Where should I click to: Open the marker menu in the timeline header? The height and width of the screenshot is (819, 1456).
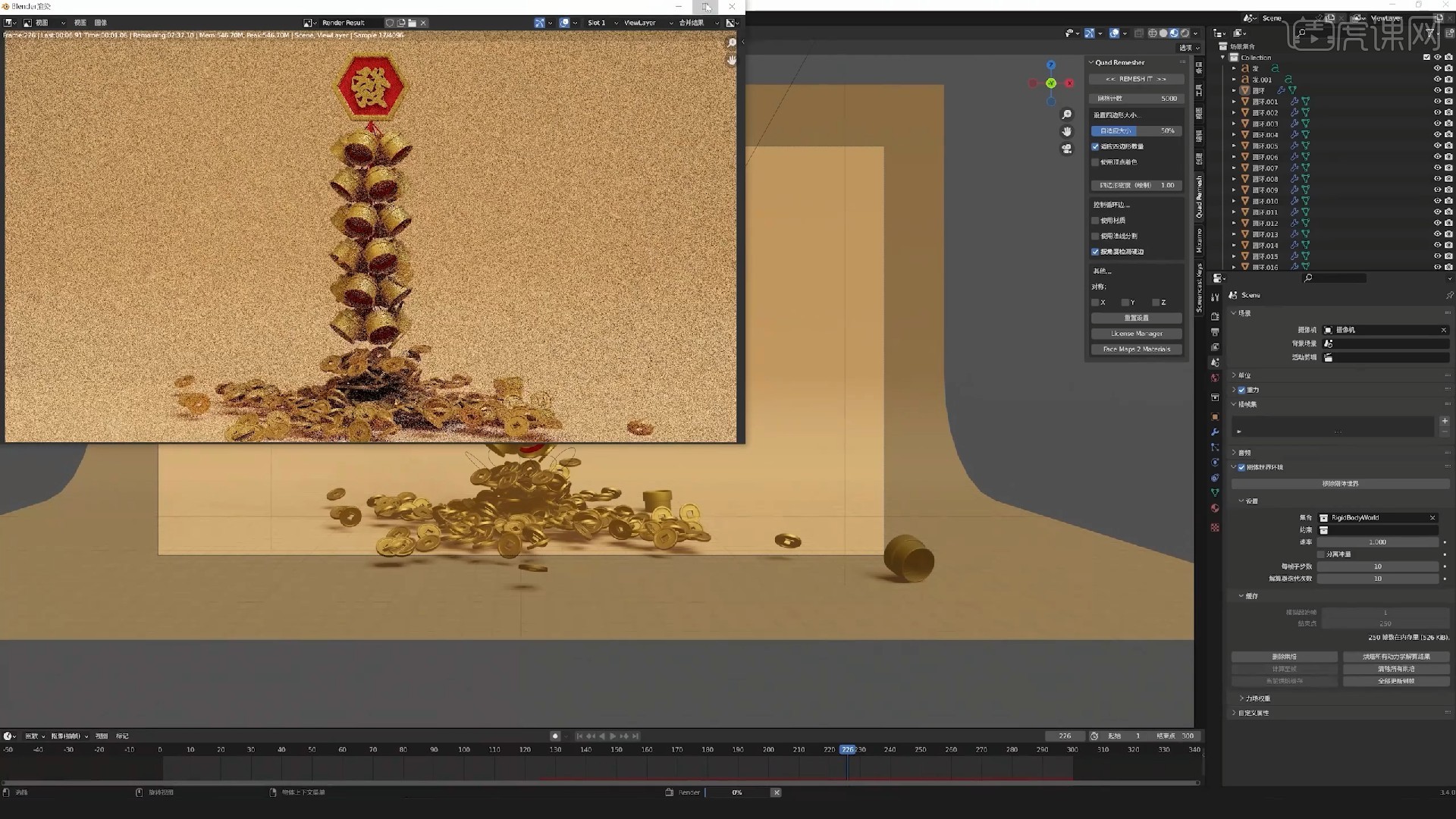click(122, 736)
